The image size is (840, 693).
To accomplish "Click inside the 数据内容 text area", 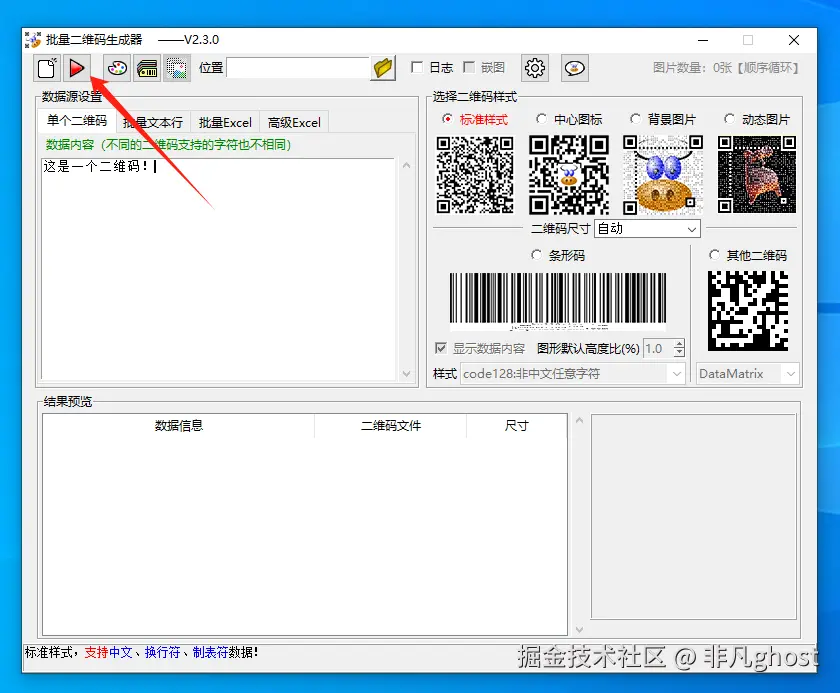I will pos(218,269).
